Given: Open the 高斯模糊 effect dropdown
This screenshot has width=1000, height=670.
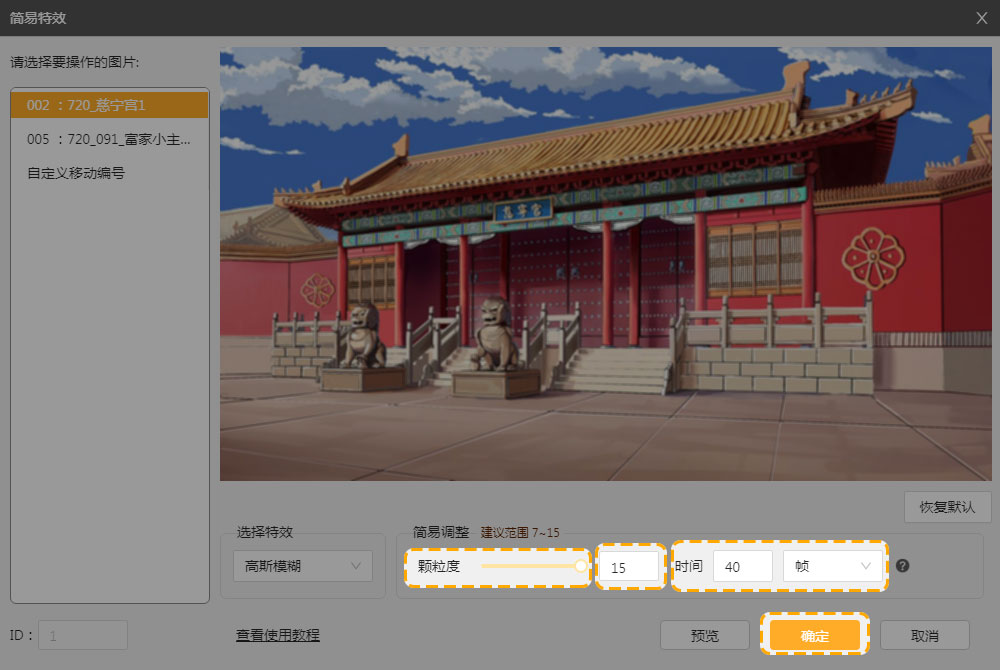Looking at the screenshot, I should 302,566.
